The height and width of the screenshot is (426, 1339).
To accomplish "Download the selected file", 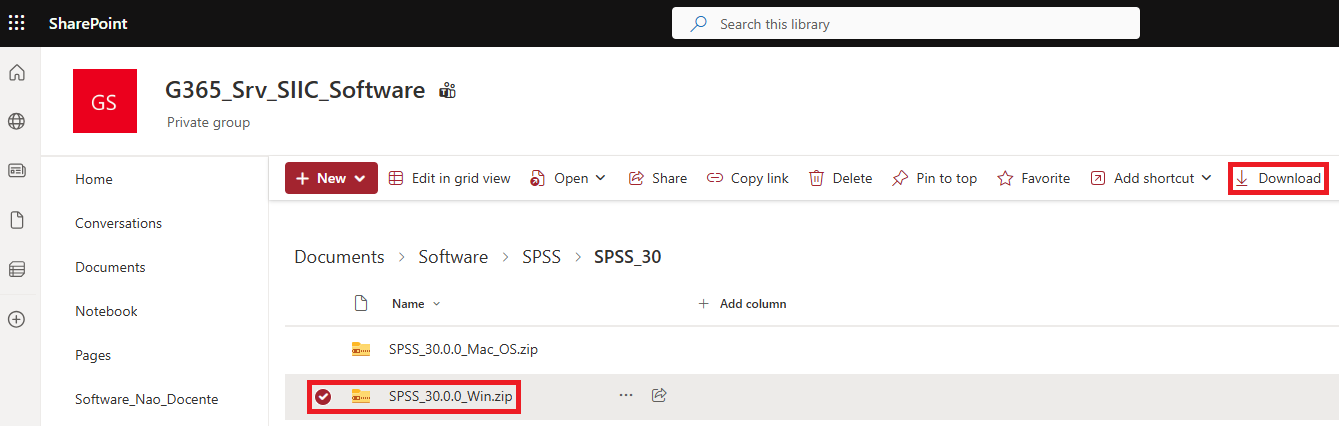I will pyautogui.click(x=1277, y=178).
